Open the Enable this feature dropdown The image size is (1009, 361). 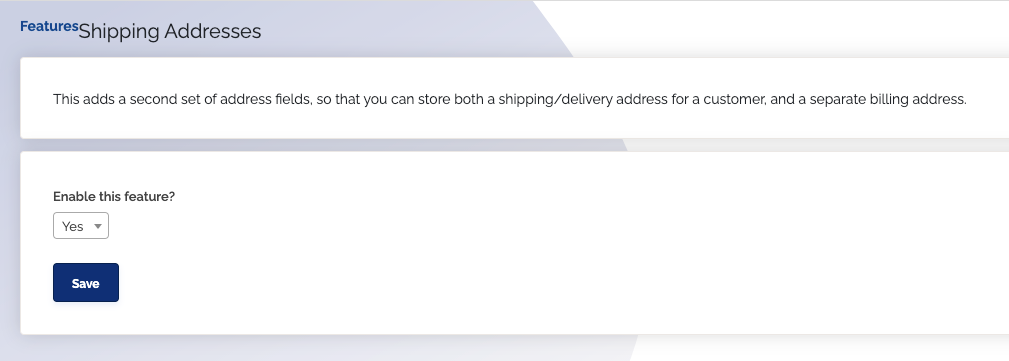coord(80,226)
